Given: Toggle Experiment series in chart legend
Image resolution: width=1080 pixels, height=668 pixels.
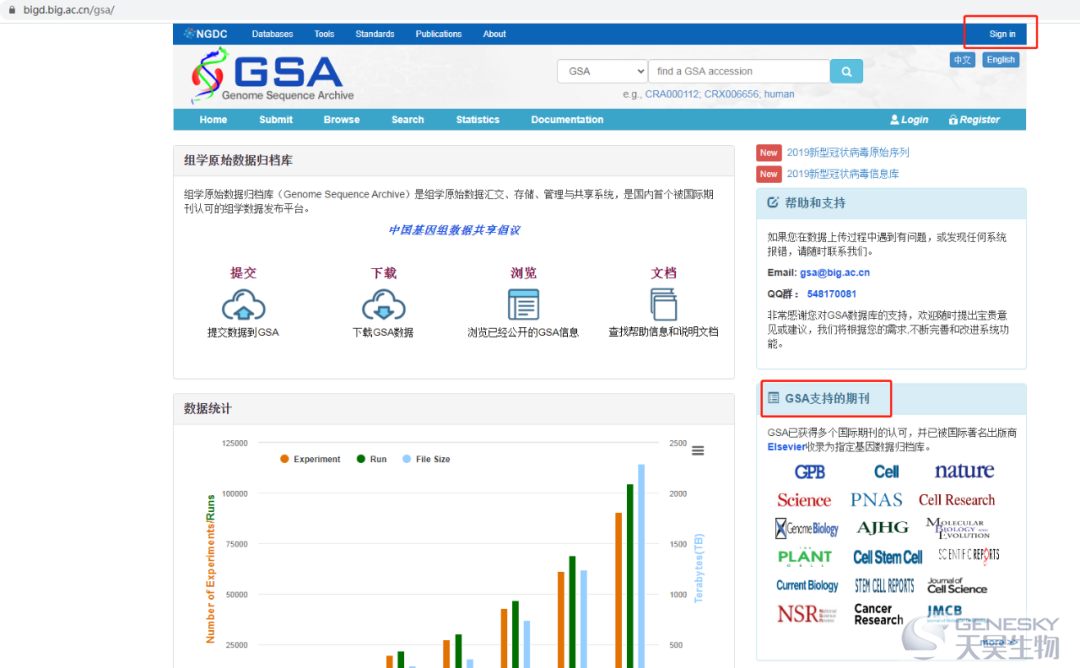Looking at the screenshot, I should (311, 459).
